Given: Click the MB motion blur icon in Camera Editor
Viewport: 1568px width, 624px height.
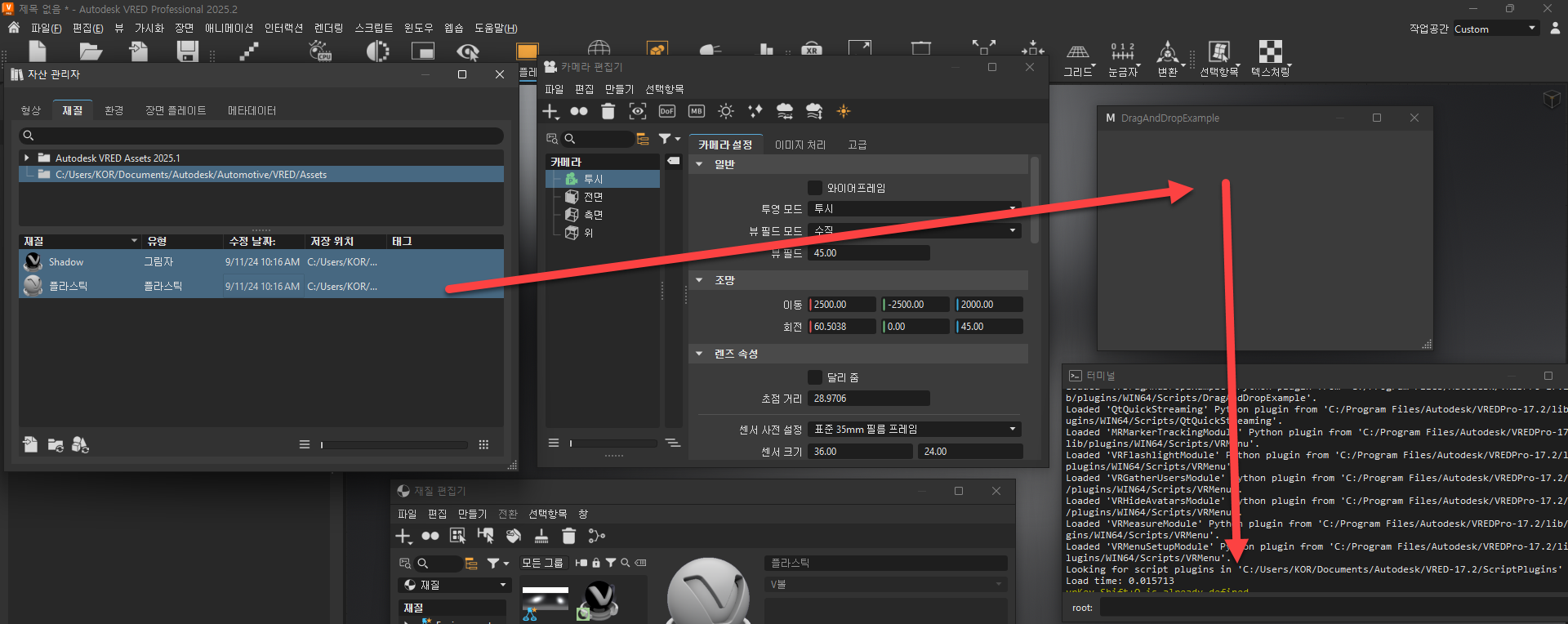Looking at the screenshot, I should click(697, 111).
